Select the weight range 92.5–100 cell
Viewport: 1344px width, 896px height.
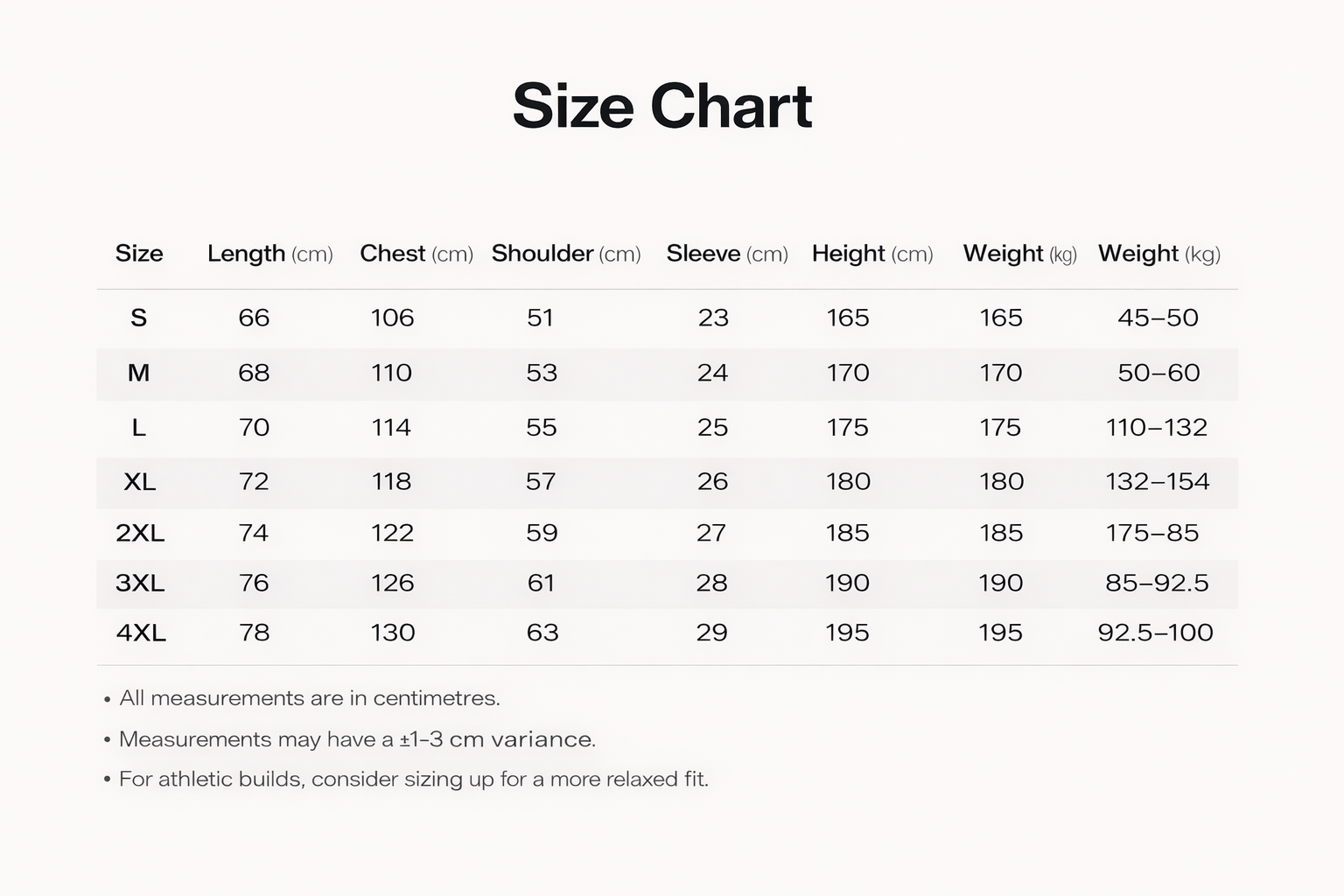point(1155,633)
